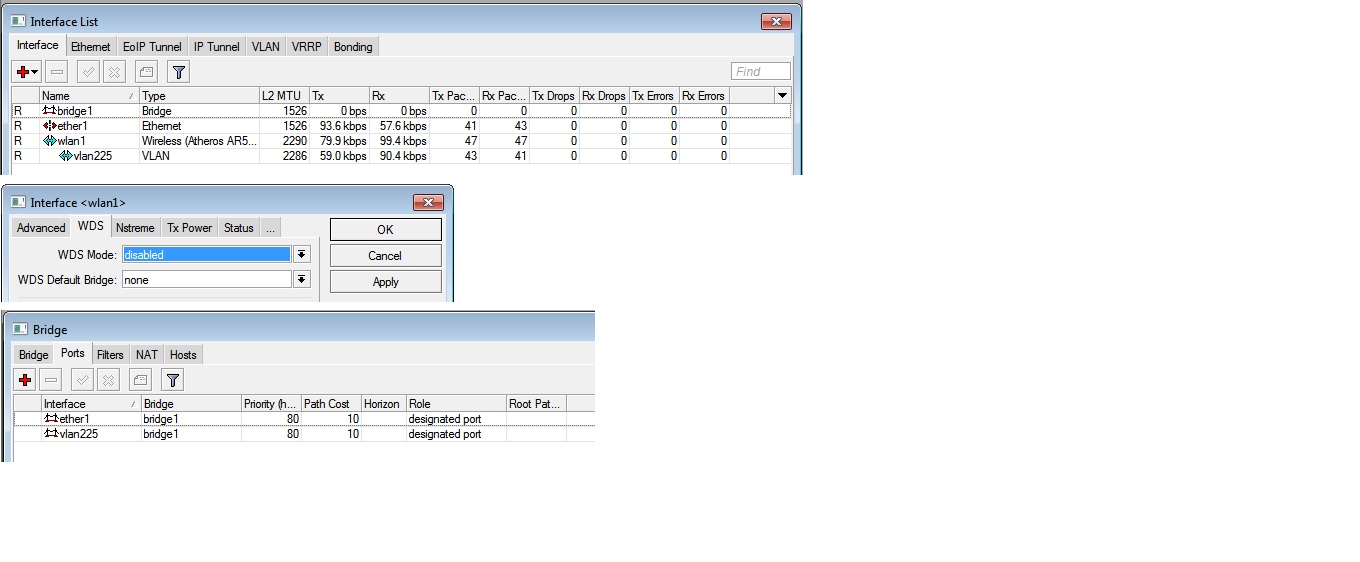Sort by the Name column header in Interface List
The width and height of the screenshot is (1360, 562).
pyautogui.click(x=89, y=96)
